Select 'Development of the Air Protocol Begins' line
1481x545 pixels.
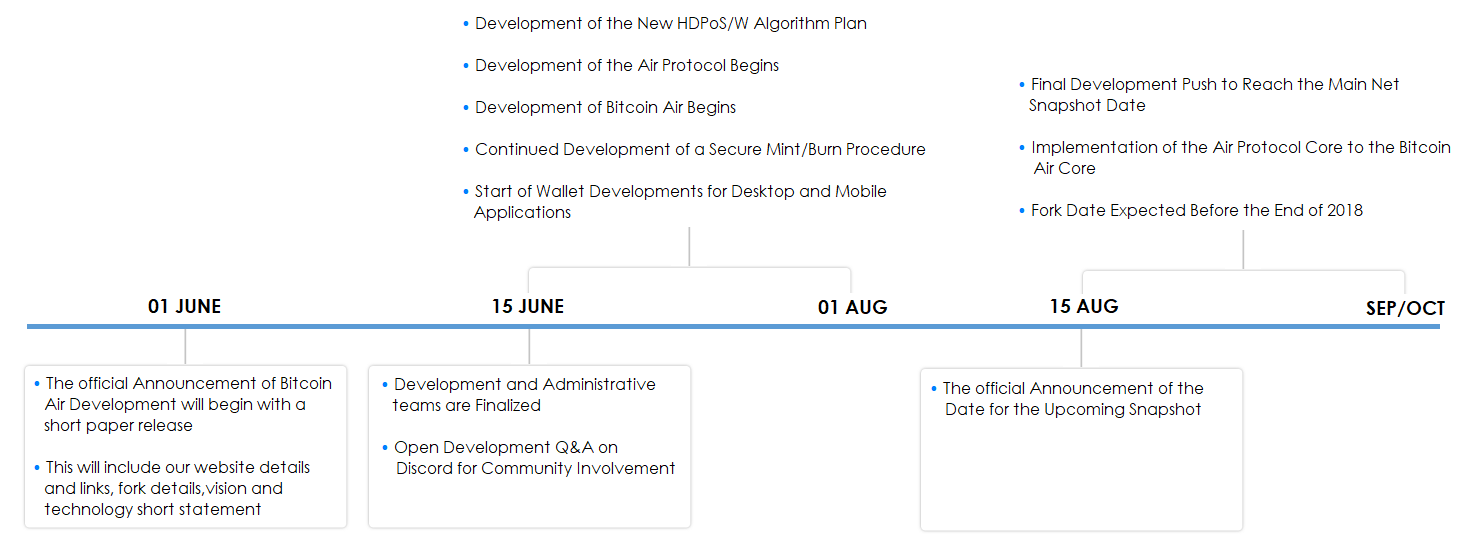[x=626, y=66]
